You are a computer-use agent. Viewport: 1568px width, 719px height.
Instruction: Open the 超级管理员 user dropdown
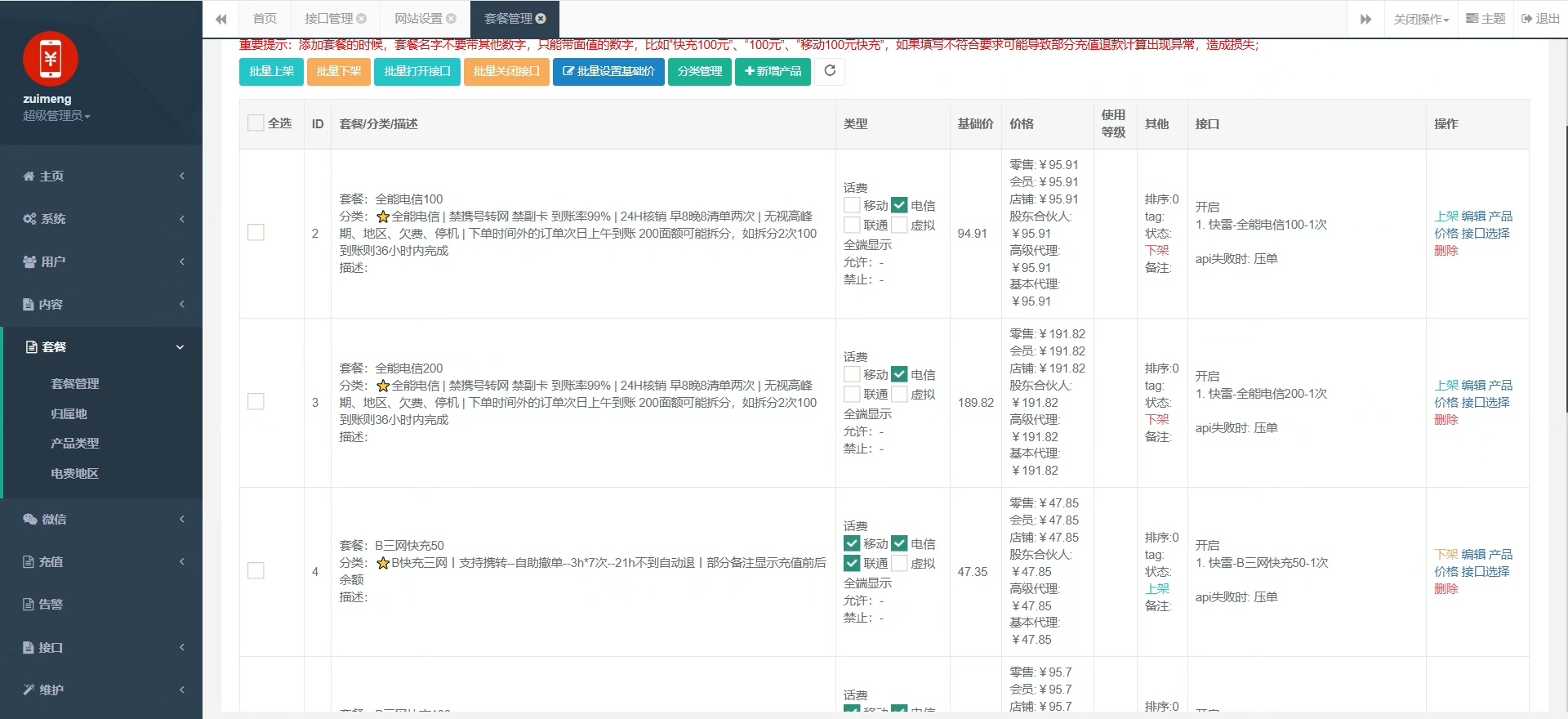click(56, 116)
